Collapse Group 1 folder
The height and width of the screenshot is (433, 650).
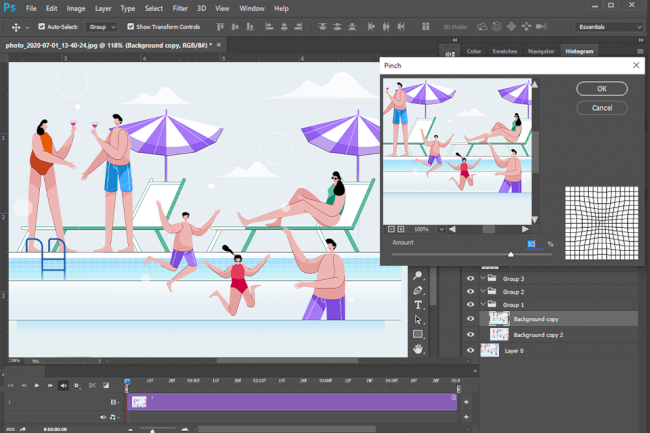tap(483, 304)
